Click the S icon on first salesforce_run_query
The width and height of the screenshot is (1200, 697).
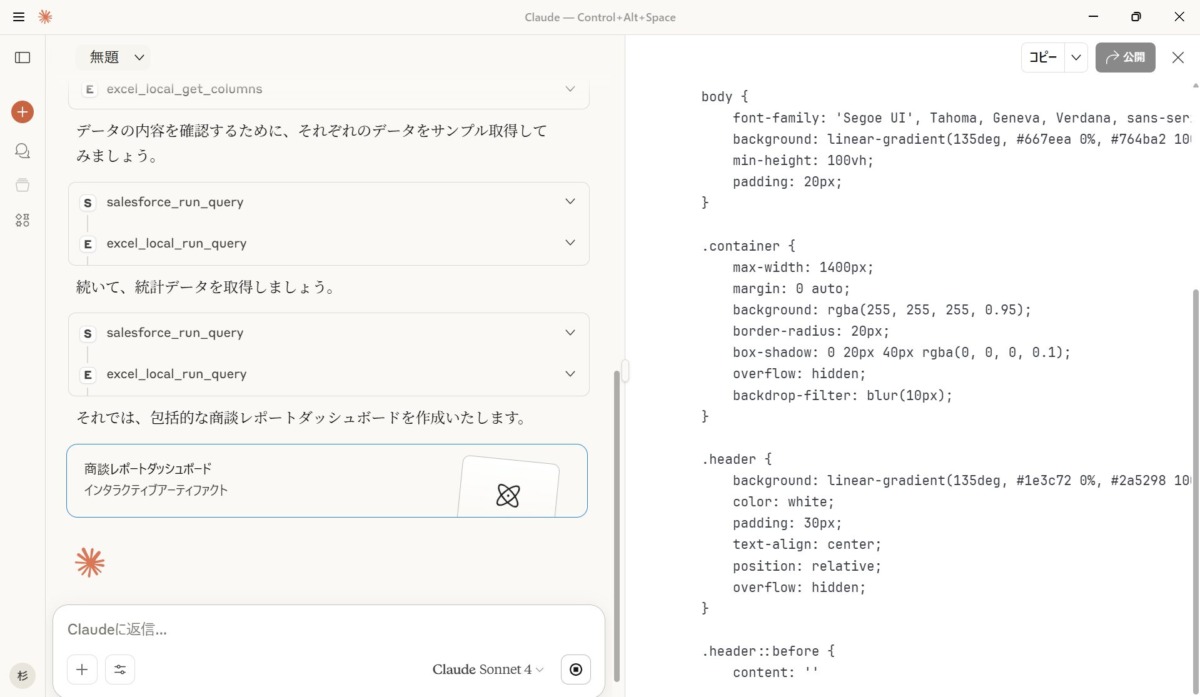[87, 202]
